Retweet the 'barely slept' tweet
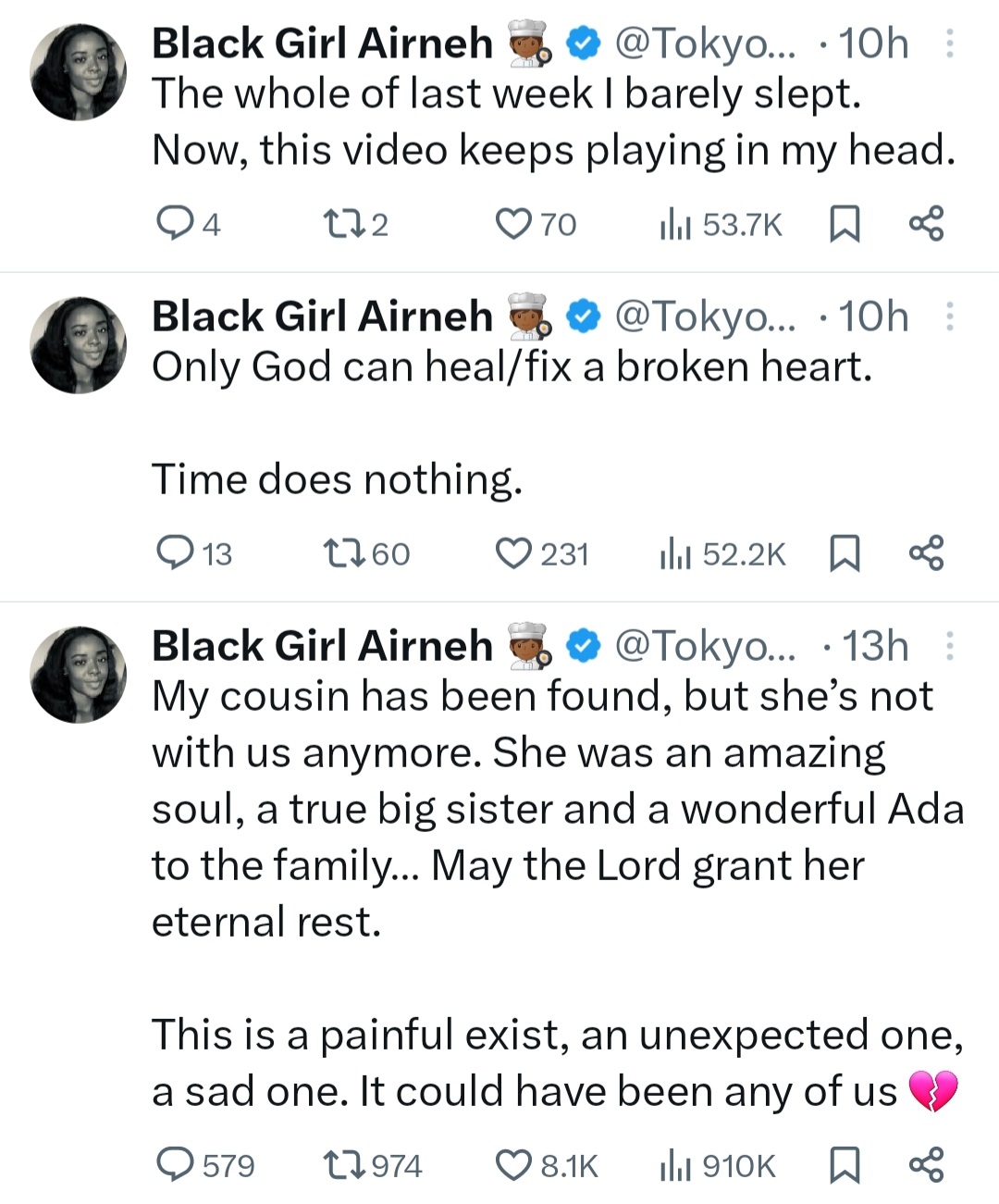Image resolution: width=999 pixels, height=1204 pixels. click(335, 224)
